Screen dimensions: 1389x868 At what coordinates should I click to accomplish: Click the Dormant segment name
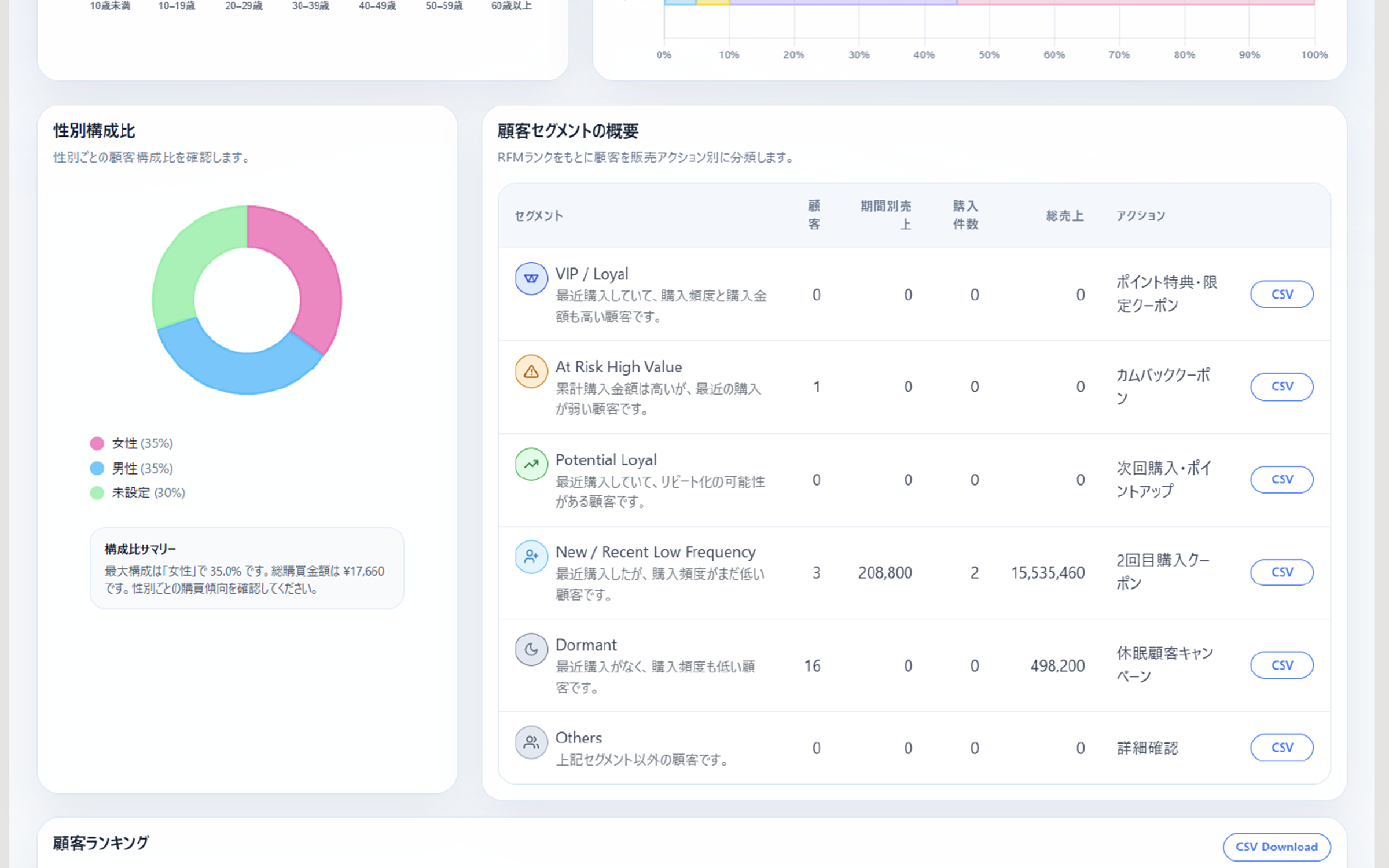[586, 645]
